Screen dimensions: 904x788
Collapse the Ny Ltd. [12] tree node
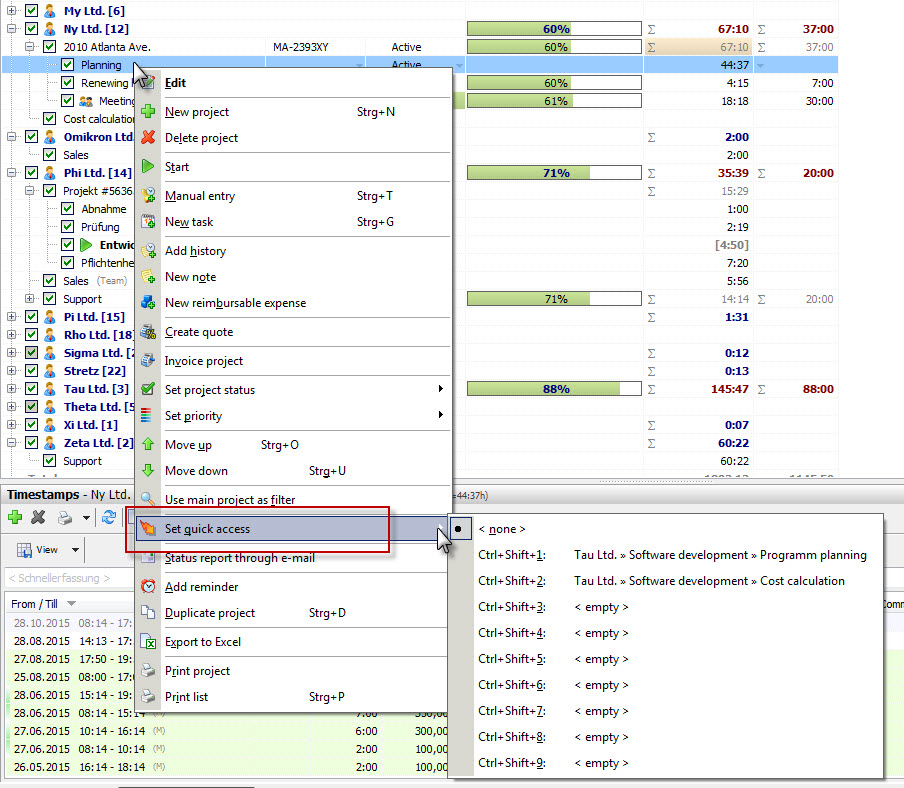tap(12, 29)
